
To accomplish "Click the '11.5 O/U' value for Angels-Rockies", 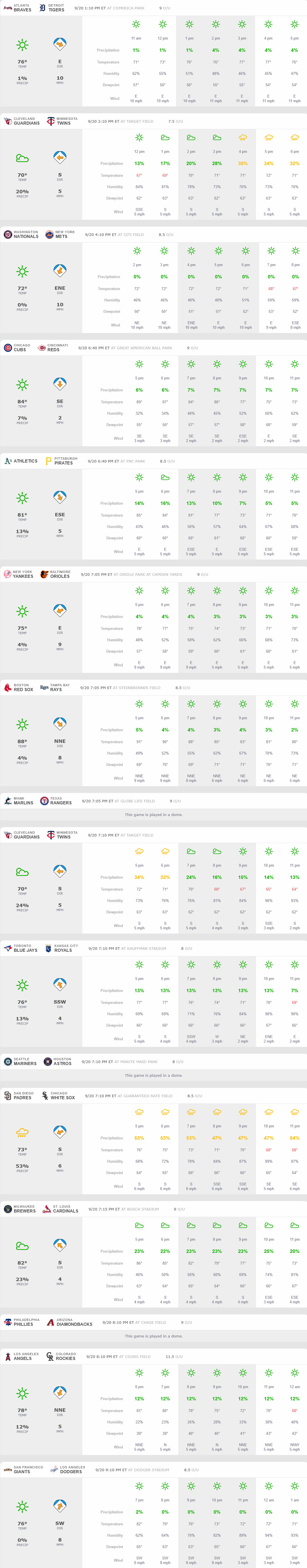I will coord(174,1356).
